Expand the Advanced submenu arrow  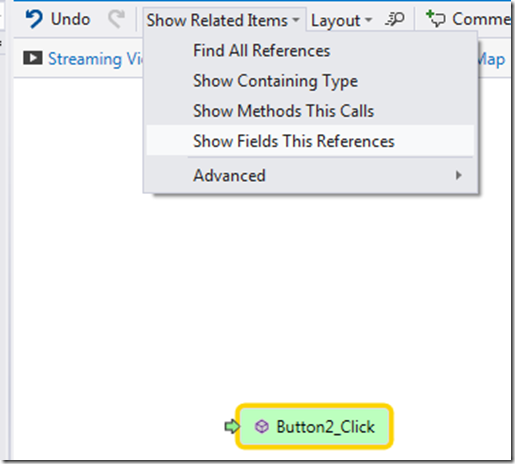459,175
